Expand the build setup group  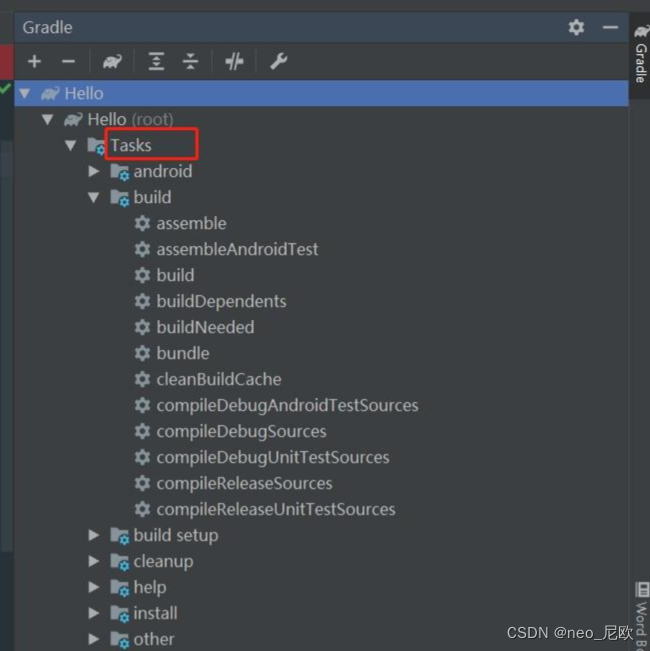[94, 535]
